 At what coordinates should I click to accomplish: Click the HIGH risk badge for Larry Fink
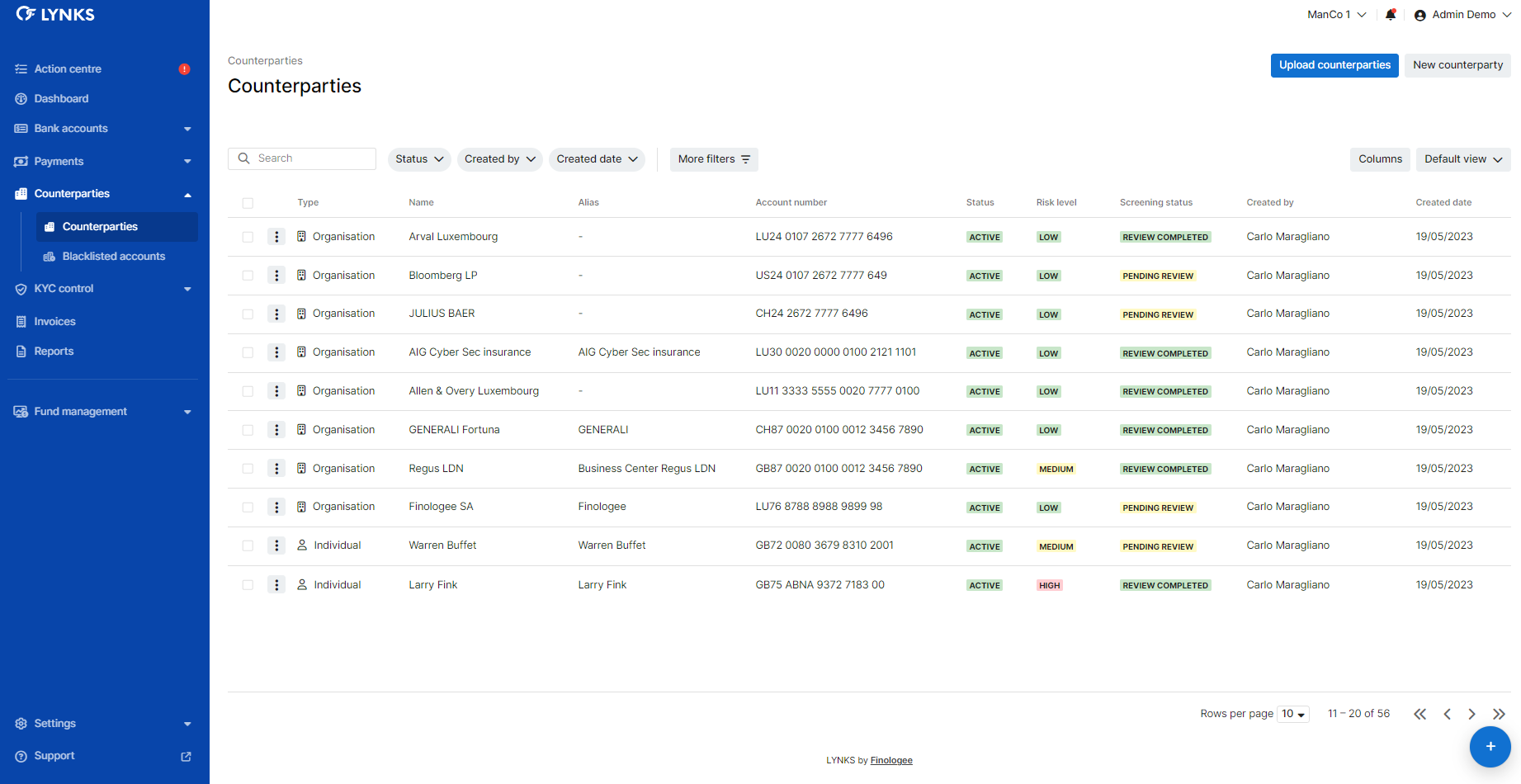[x=1050, y=586]
